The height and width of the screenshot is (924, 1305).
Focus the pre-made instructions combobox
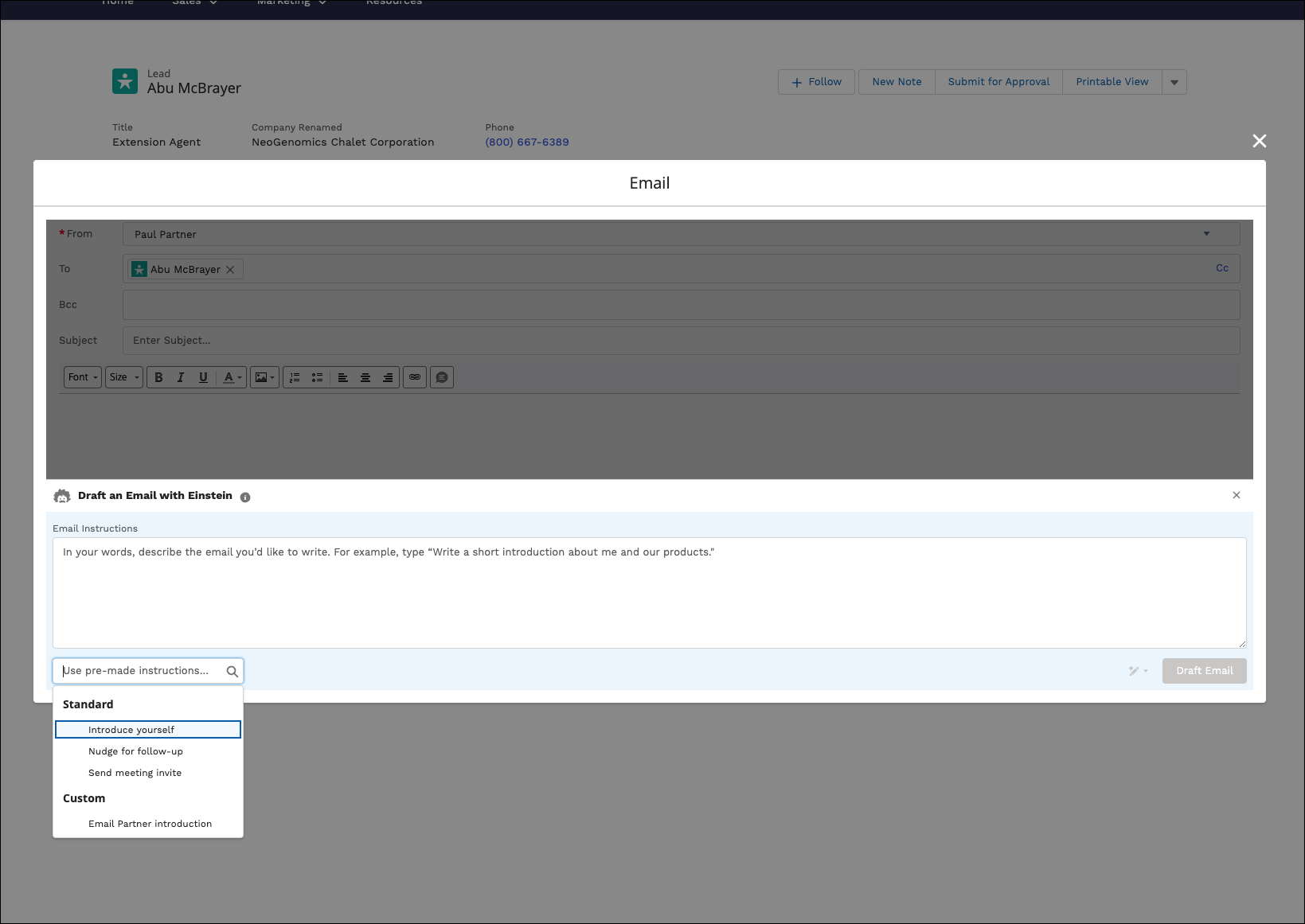tap(148, 671)
